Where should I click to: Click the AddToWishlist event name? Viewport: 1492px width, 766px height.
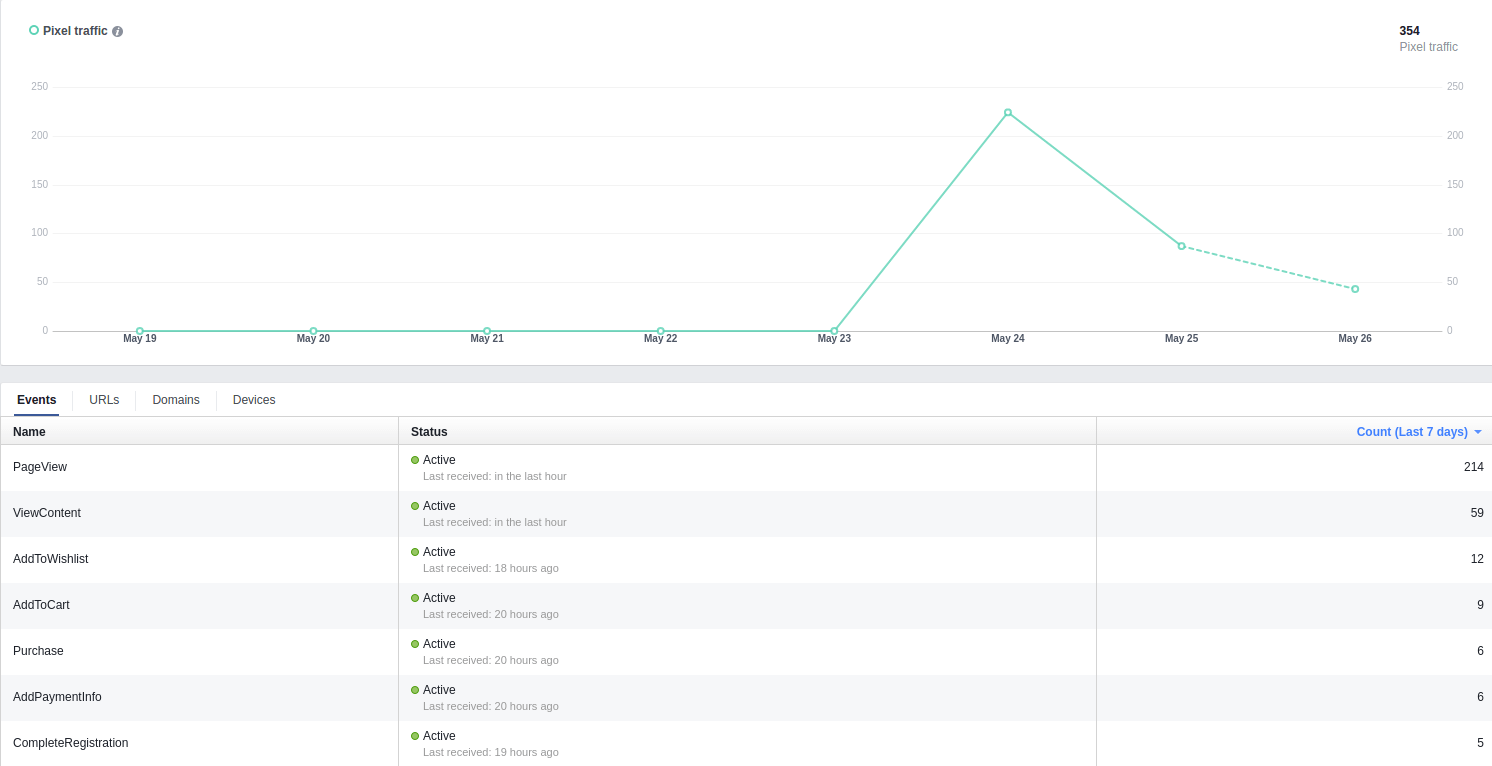point(51,559)
